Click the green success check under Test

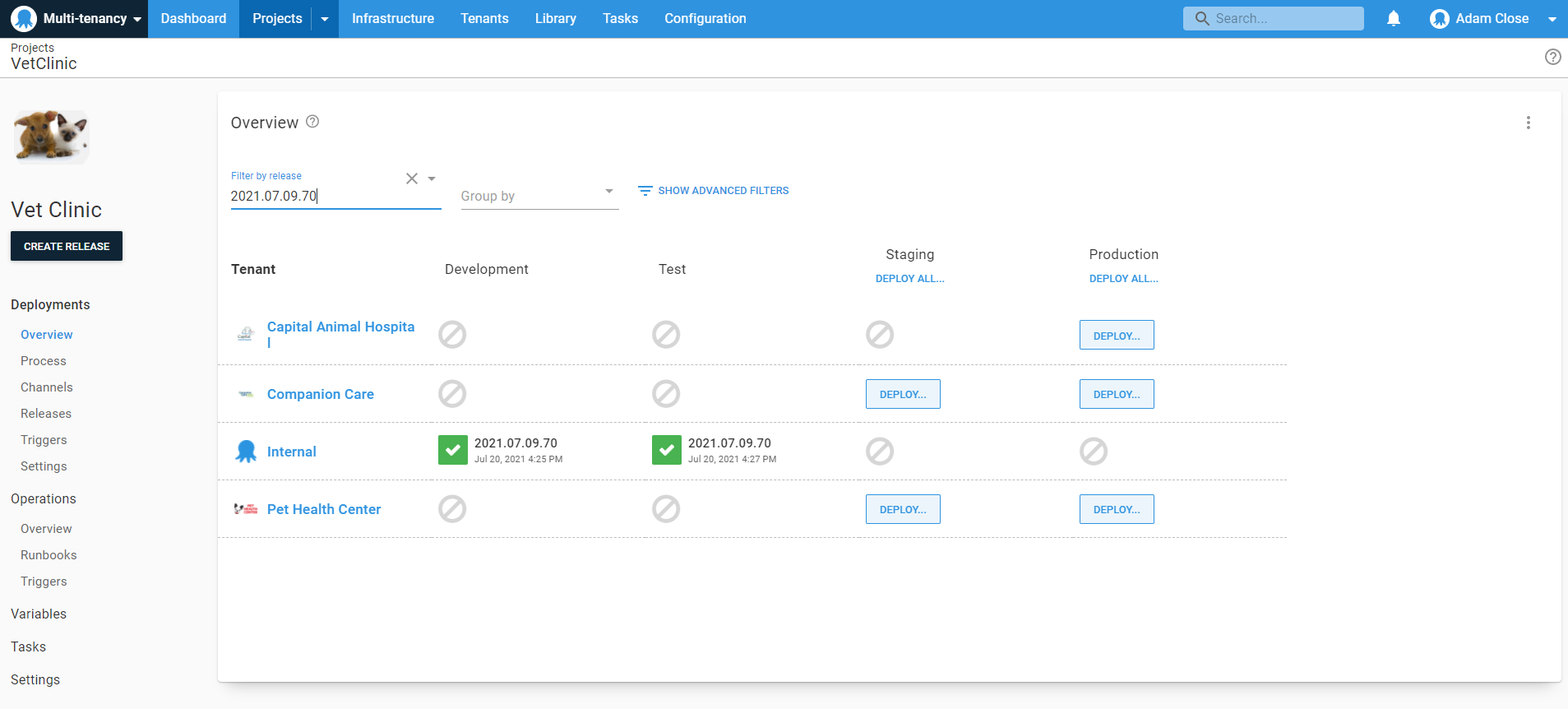click(x=666, y=450)
